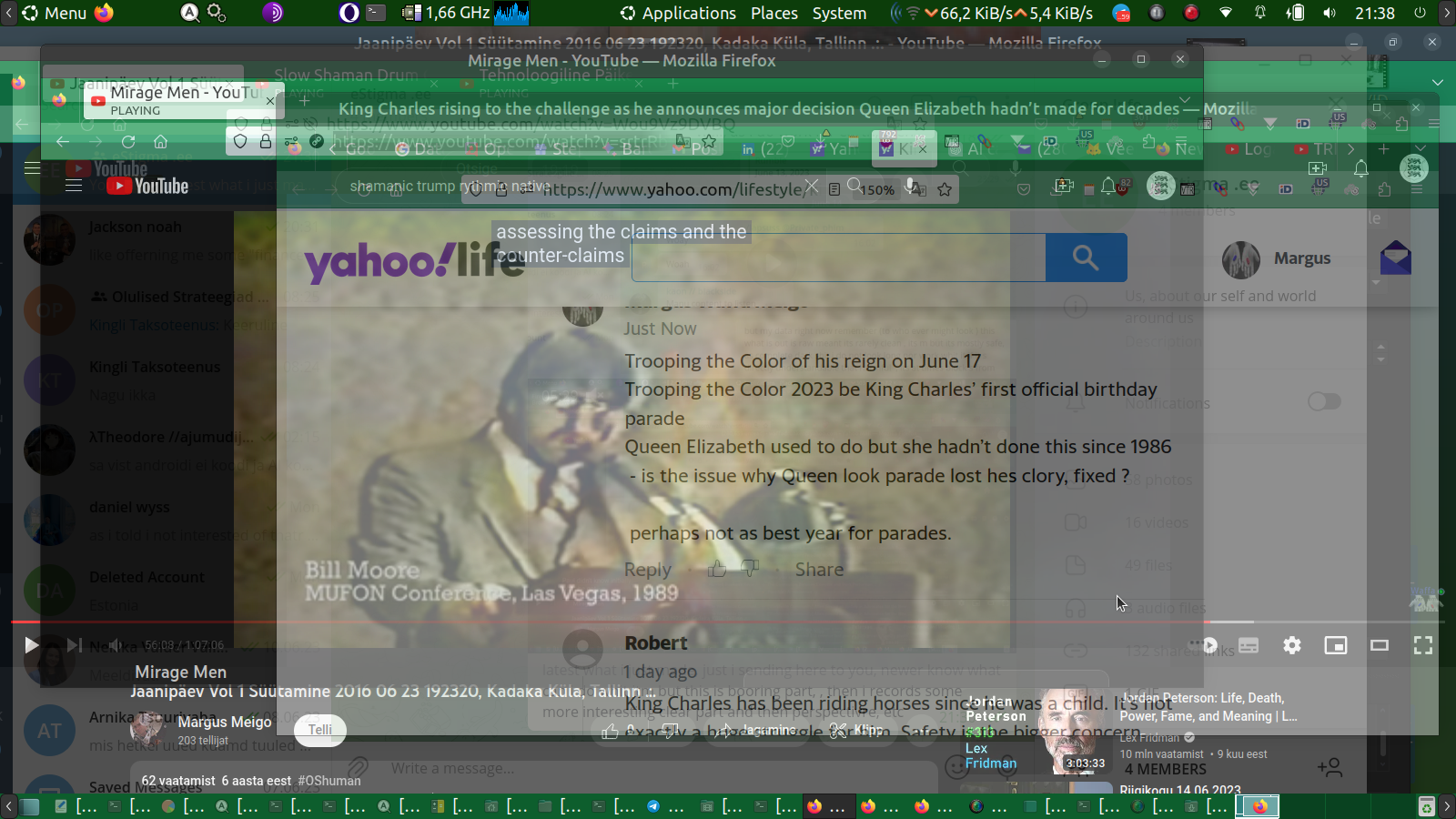
Task: Open the 21:38 clock
Action: (1374, 13)
